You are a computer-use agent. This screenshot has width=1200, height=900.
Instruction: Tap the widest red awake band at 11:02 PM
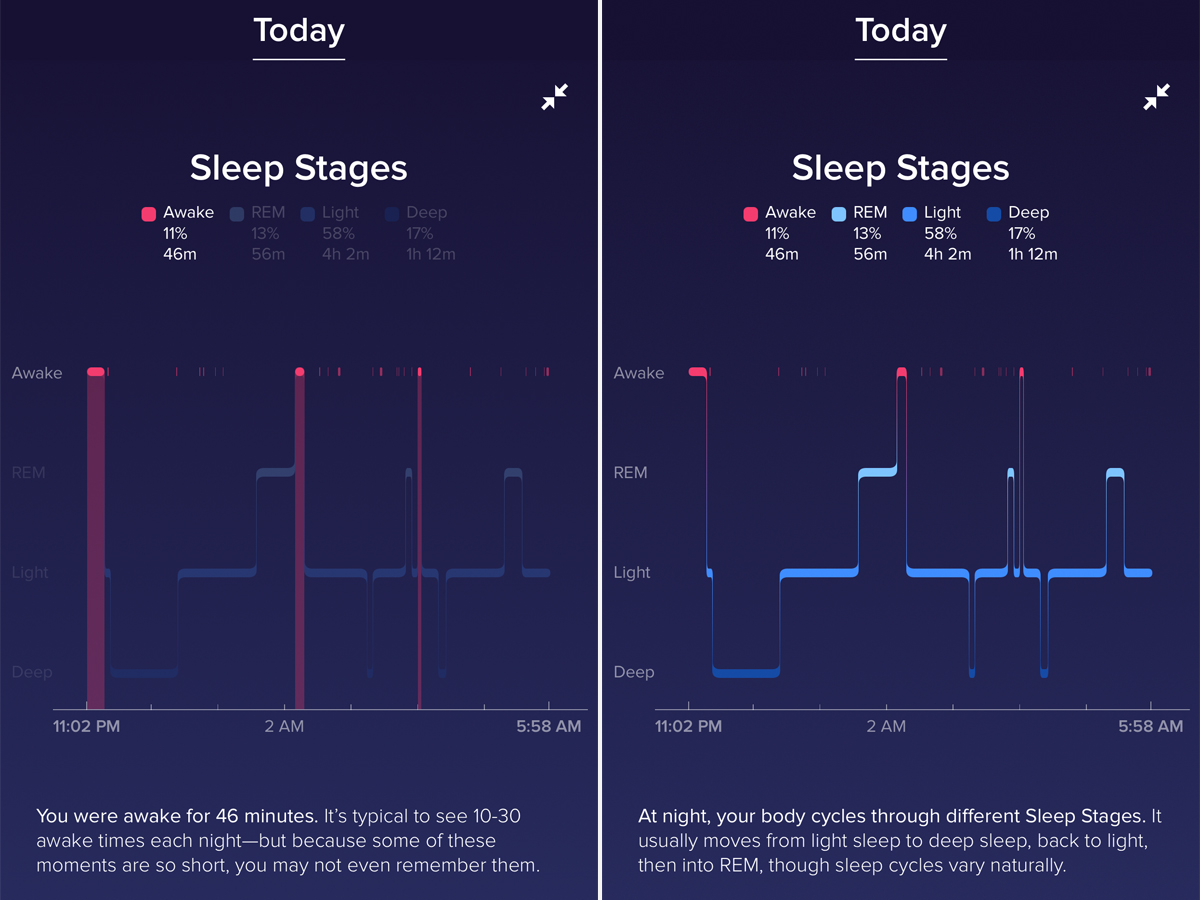click(96, 540)
